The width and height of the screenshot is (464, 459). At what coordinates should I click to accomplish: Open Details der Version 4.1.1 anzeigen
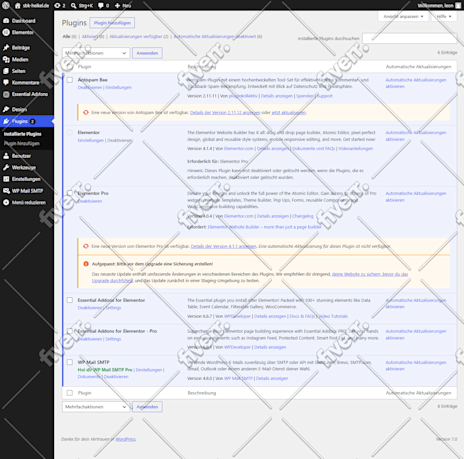tap(224, 246)
